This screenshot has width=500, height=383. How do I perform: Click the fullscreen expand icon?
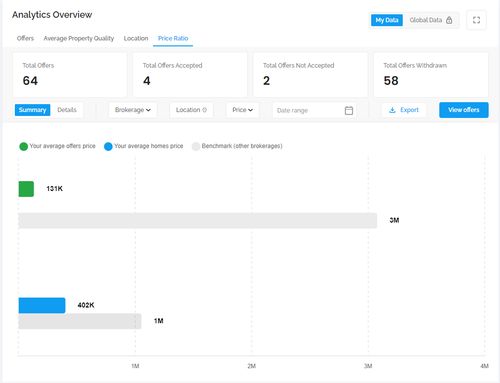[476, 20]
